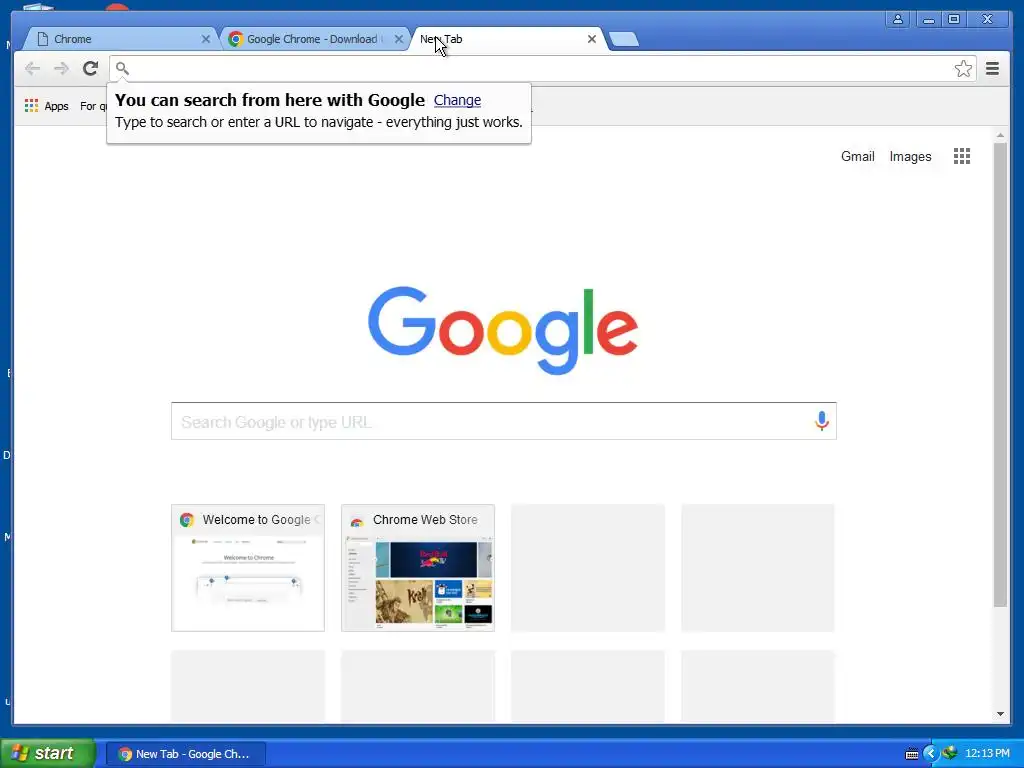The image size is (1024, 768).
Task: Click the scrollbar down arrow
Action: tap(1000, 714)
